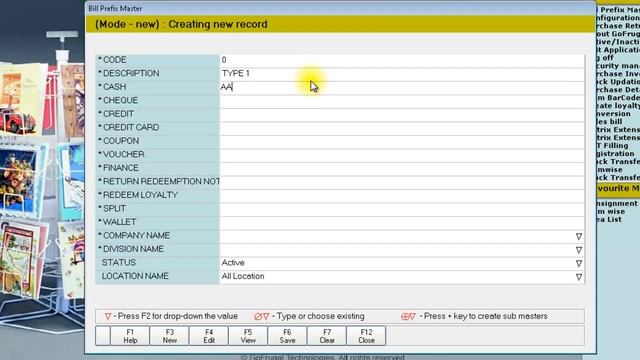Click into the COUPON field
Viewport: 640px width, 360px height.
tap(402, 141)
